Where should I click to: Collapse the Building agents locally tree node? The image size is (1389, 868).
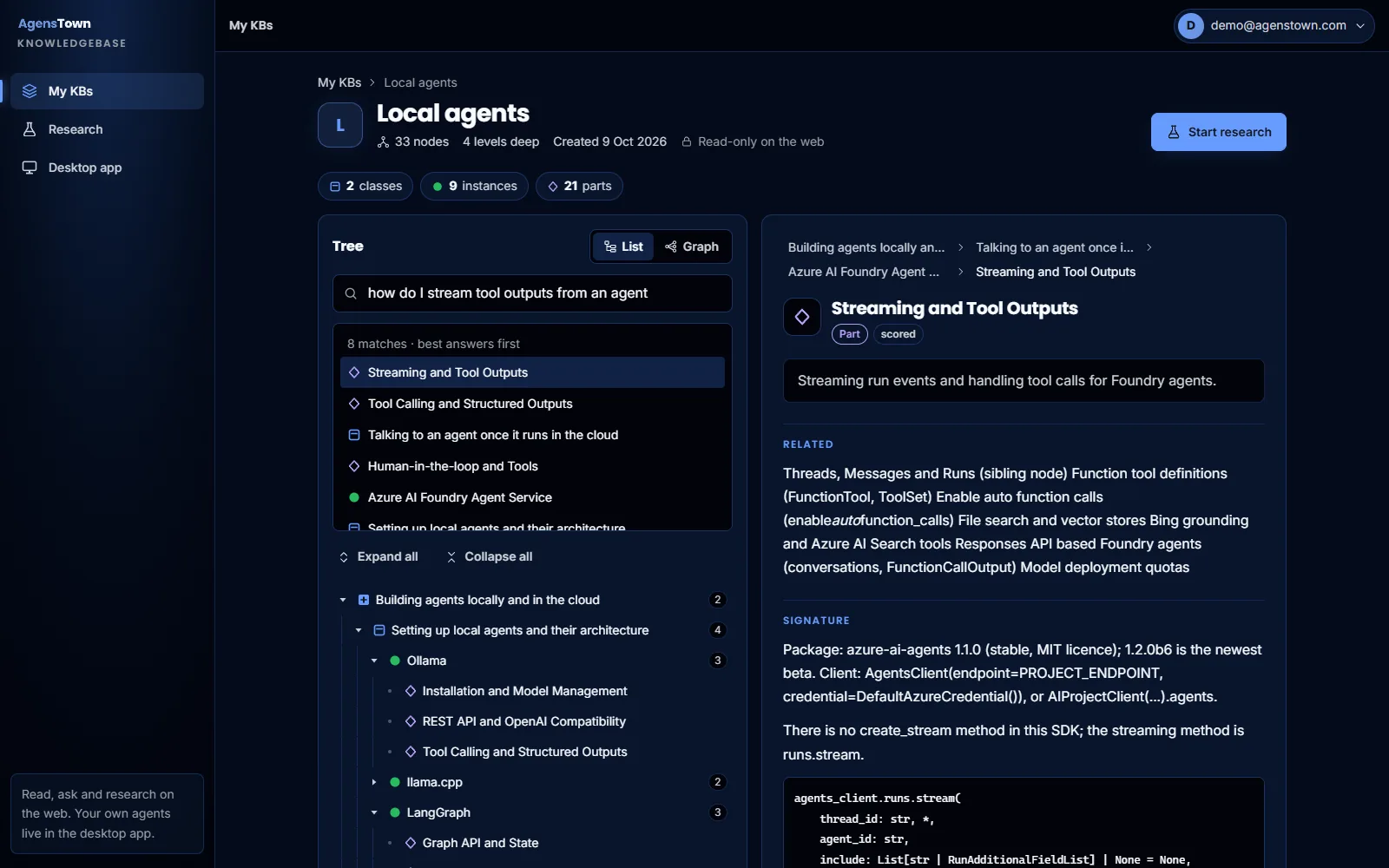point(343,600)
